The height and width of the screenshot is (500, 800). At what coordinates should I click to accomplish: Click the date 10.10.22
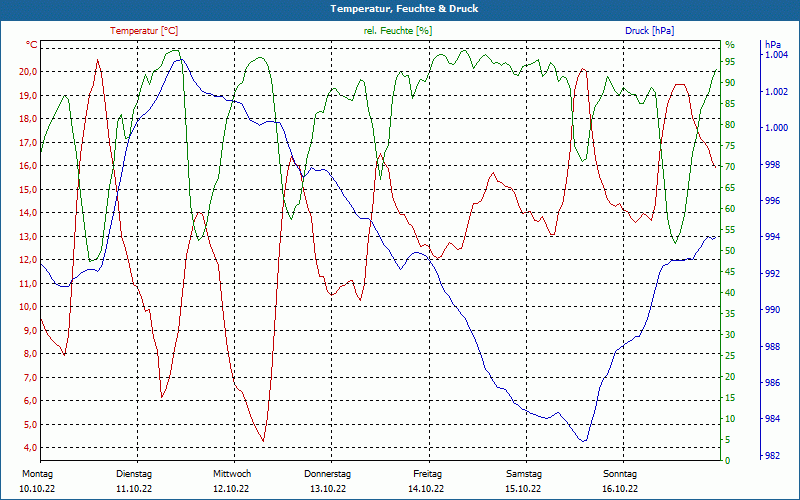tap(37, 489)
